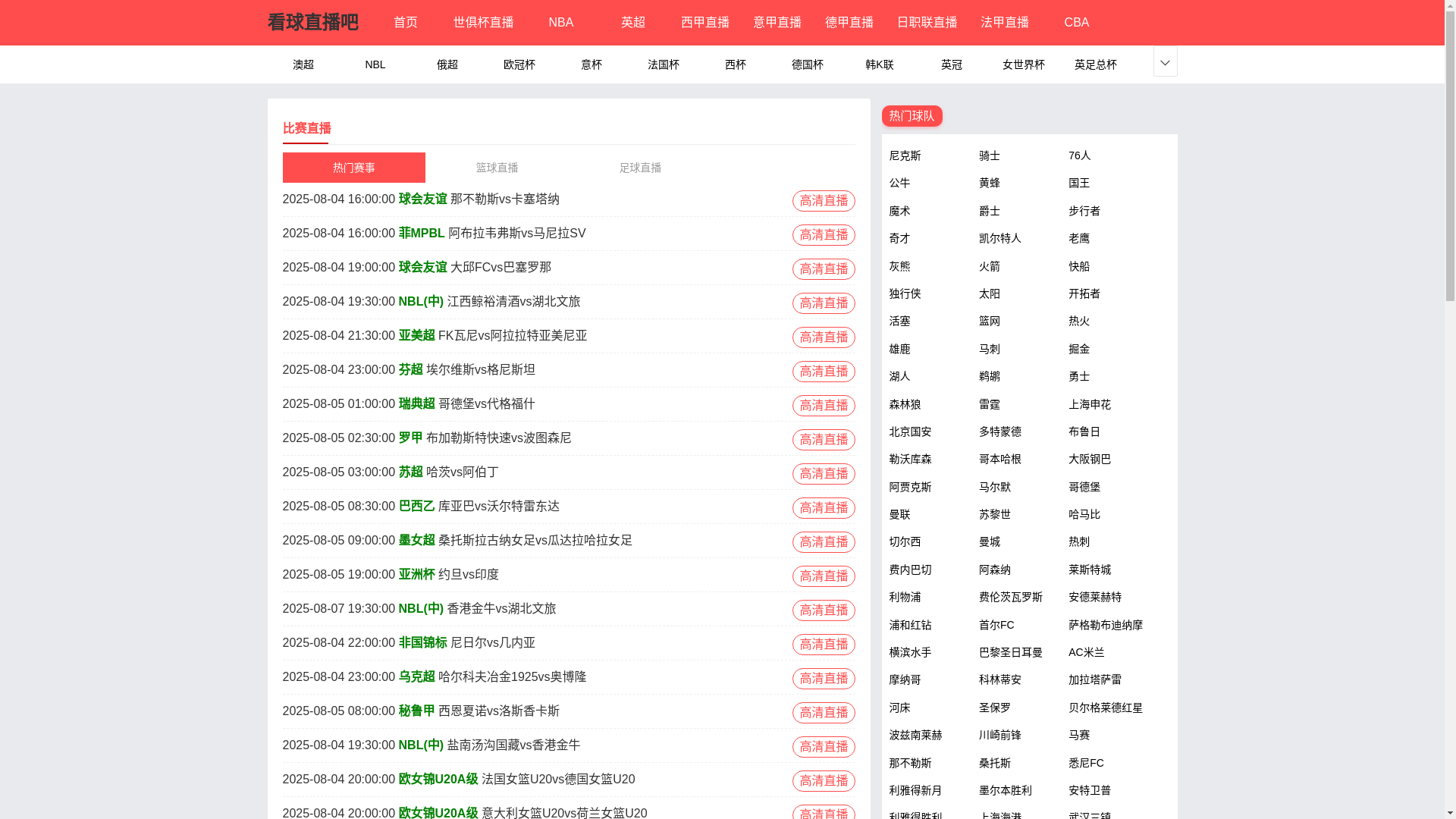The height and width of the screenshot is (819, 1456).
Task: Open the 那不勒斯vs卡塞塔纳 match link
Action: [x=505, y=199]
